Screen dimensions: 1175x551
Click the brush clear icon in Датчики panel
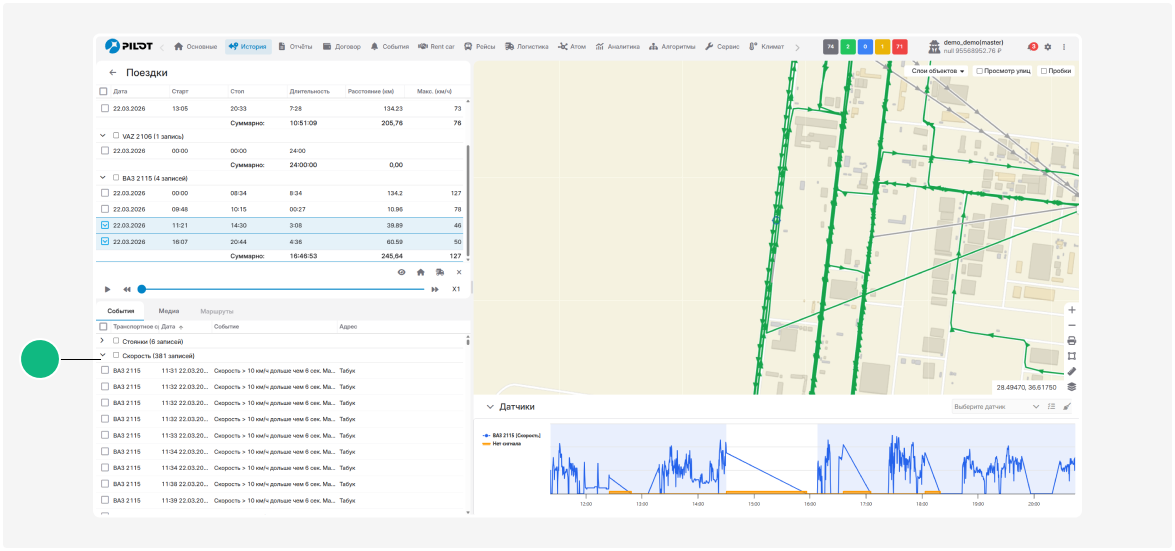click(x=1067, y=407)
